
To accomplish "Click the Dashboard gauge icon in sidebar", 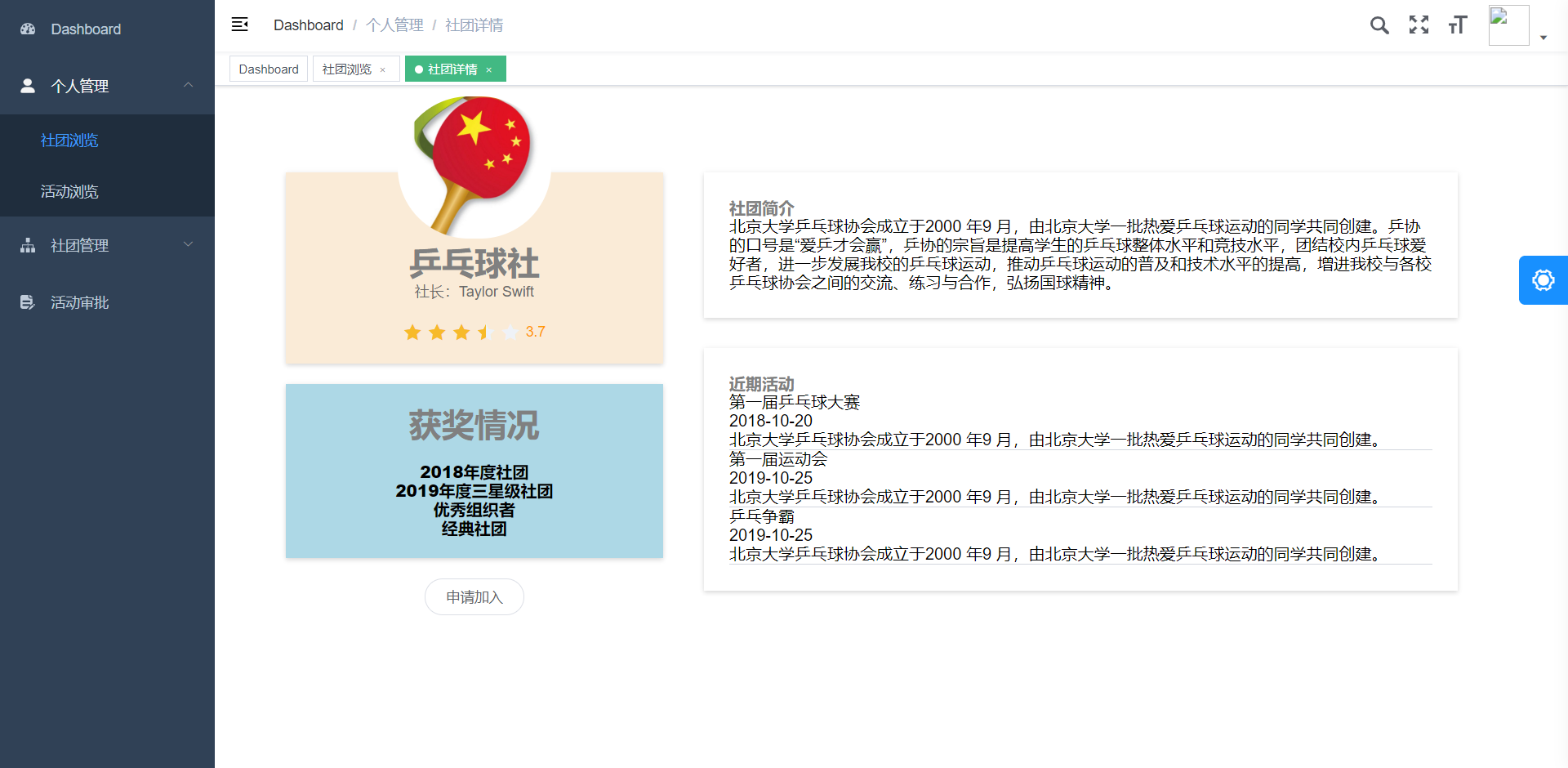I will tap(28, 29).
